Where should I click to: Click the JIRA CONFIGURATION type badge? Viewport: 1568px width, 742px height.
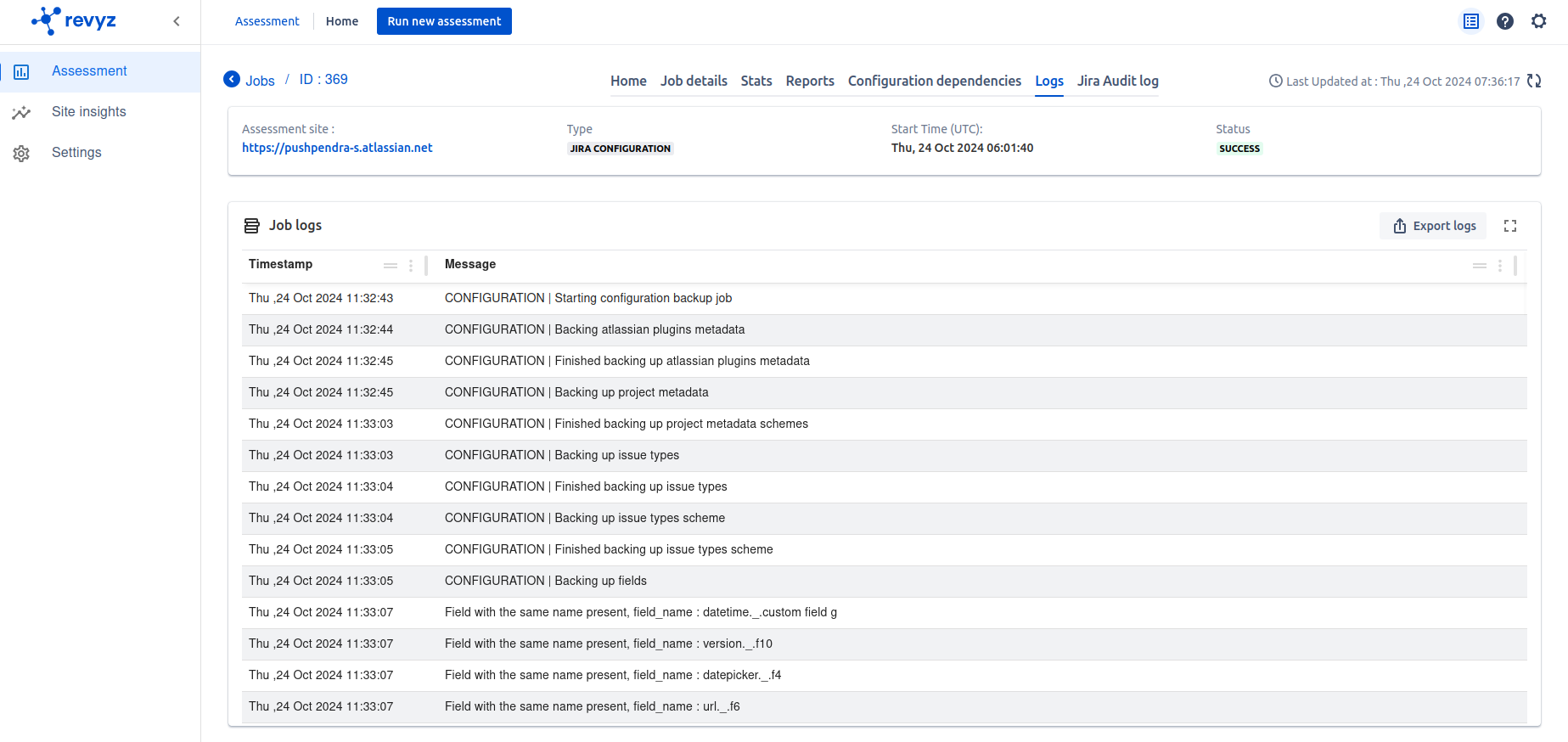click(621, 149)
